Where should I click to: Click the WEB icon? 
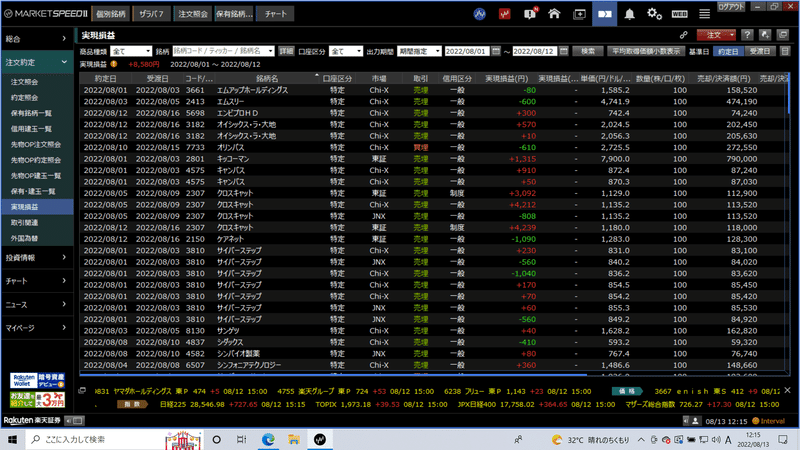coord(679,14)
